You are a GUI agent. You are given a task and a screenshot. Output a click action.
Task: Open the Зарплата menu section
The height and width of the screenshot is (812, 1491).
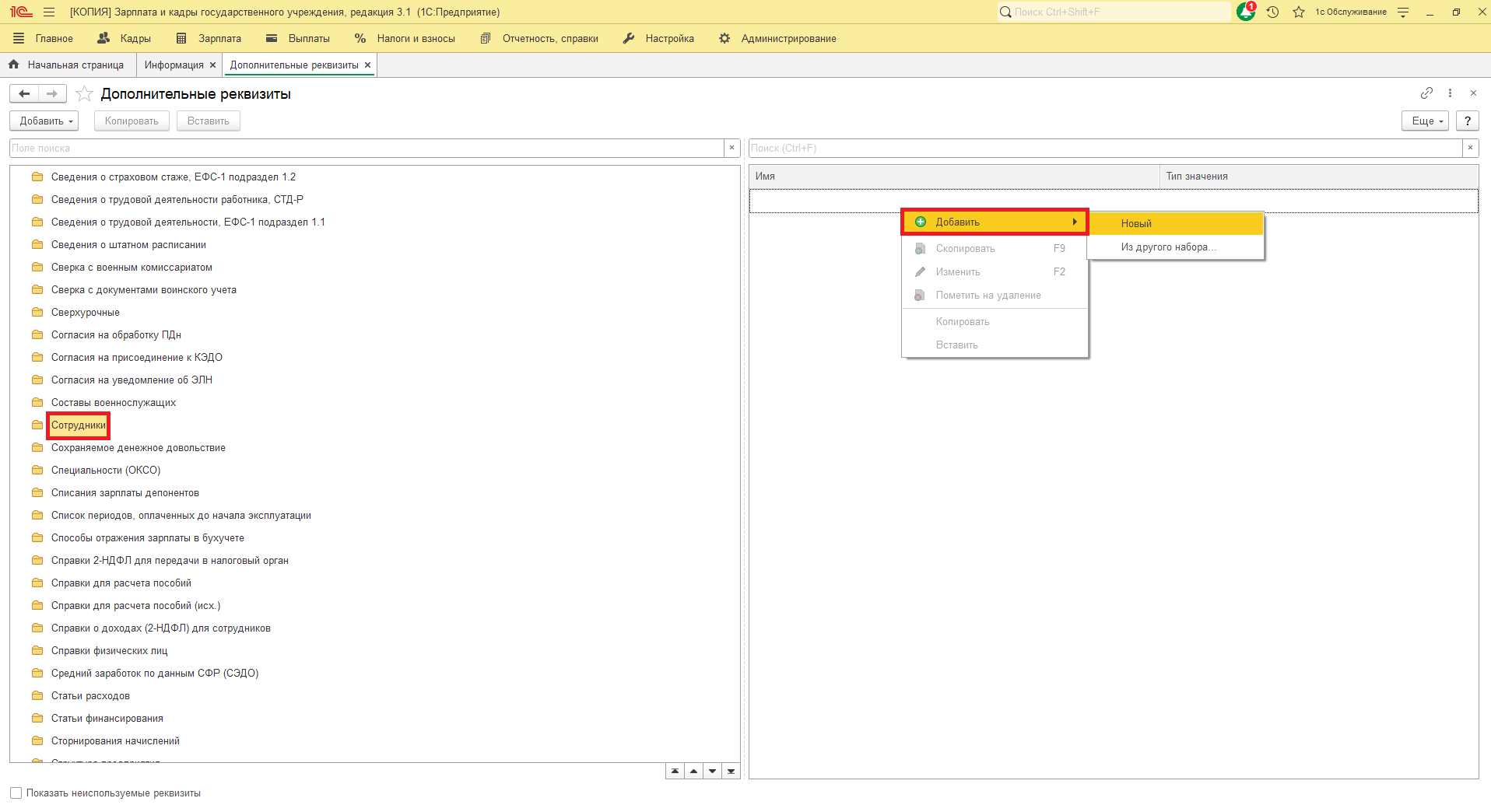[x=209, y=38]
